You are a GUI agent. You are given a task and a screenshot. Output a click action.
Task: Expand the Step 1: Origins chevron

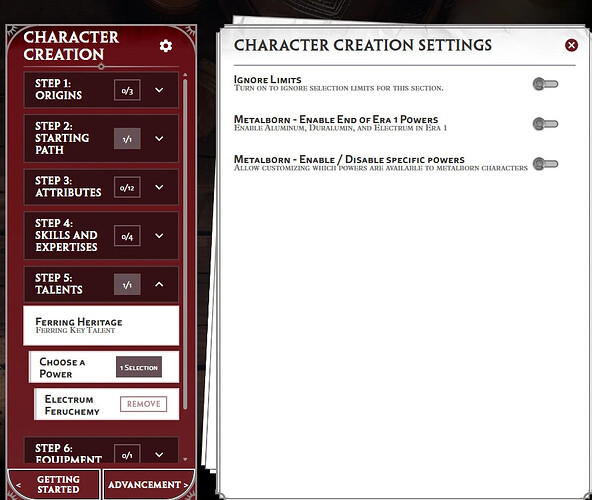(x=159, y=90)
